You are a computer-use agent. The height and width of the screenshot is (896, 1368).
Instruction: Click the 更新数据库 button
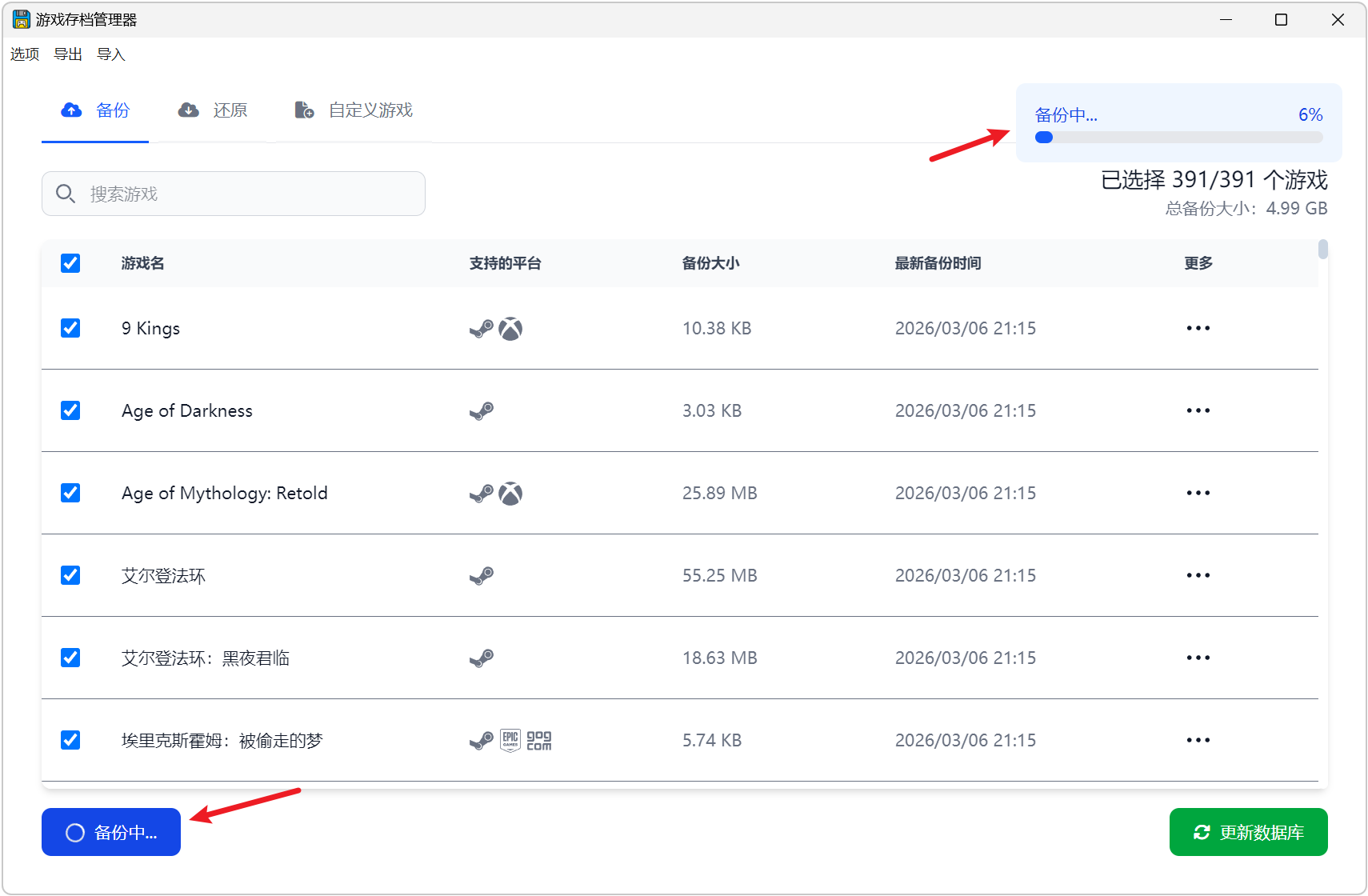[x=1249, y=832]
